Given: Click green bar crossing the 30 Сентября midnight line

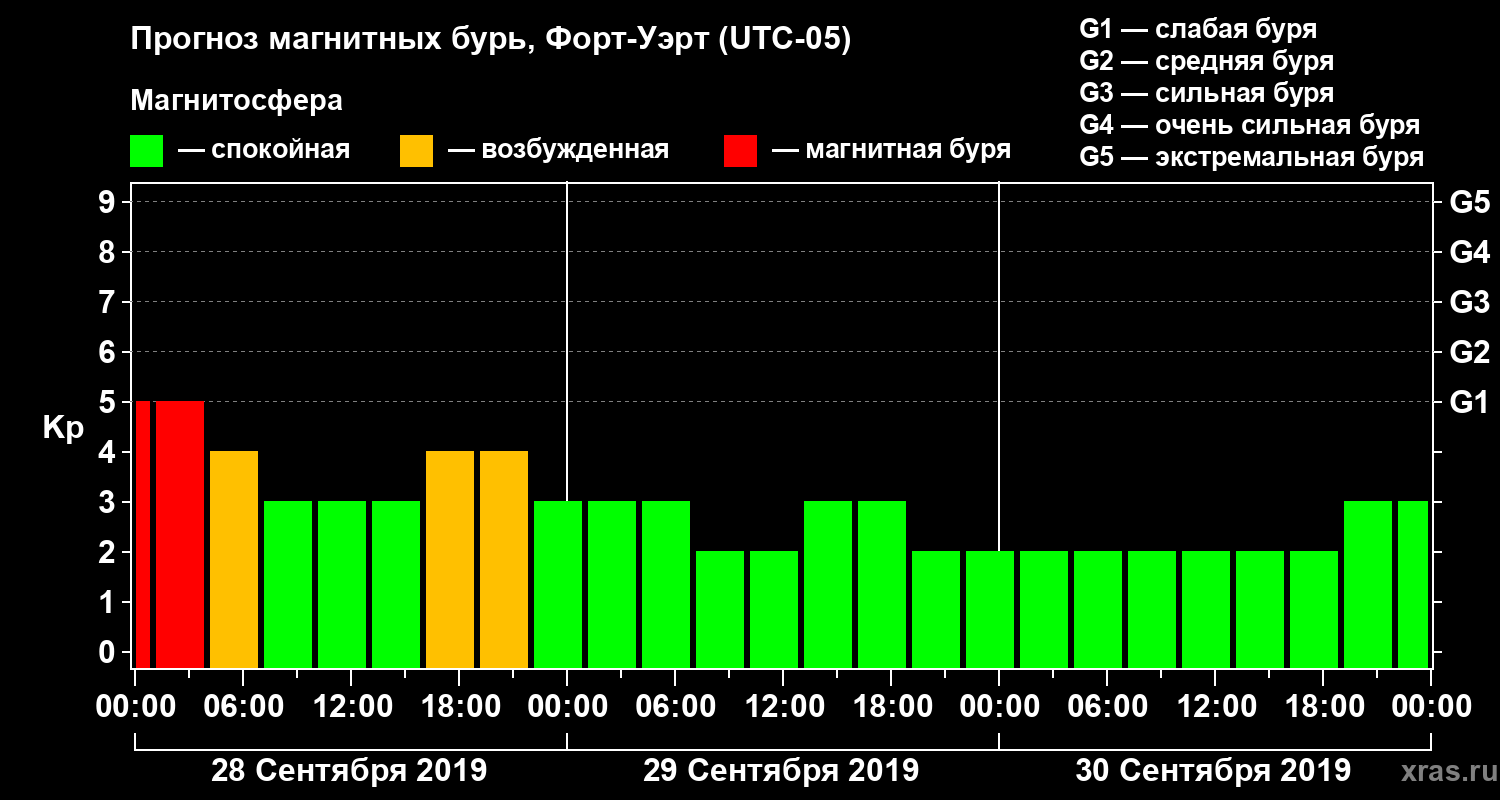Looking at the screenshot, I should pyautogui.click(x=990, y=609).
